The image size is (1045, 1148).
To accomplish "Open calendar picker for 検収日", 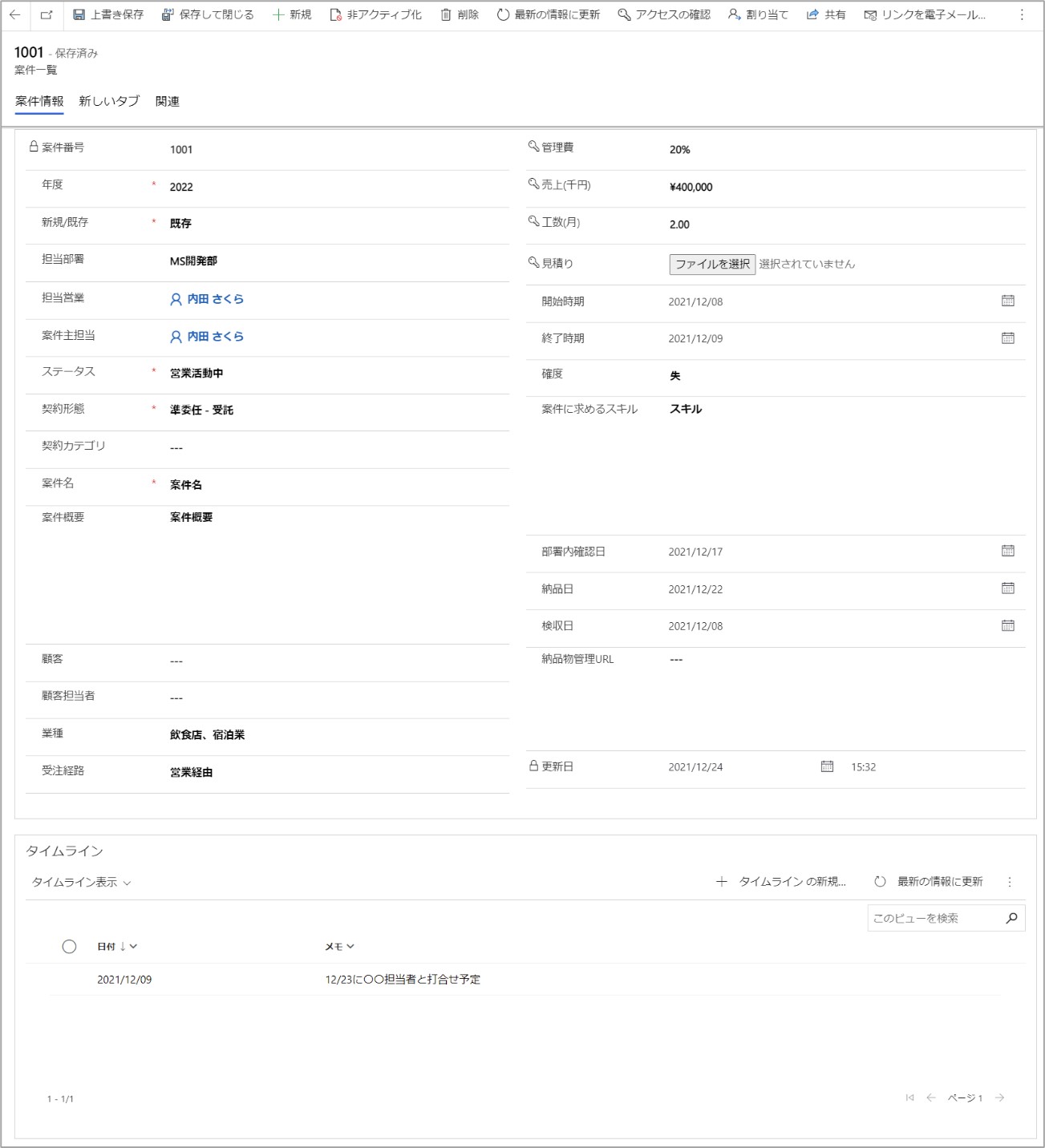I will click(1007, 625).
